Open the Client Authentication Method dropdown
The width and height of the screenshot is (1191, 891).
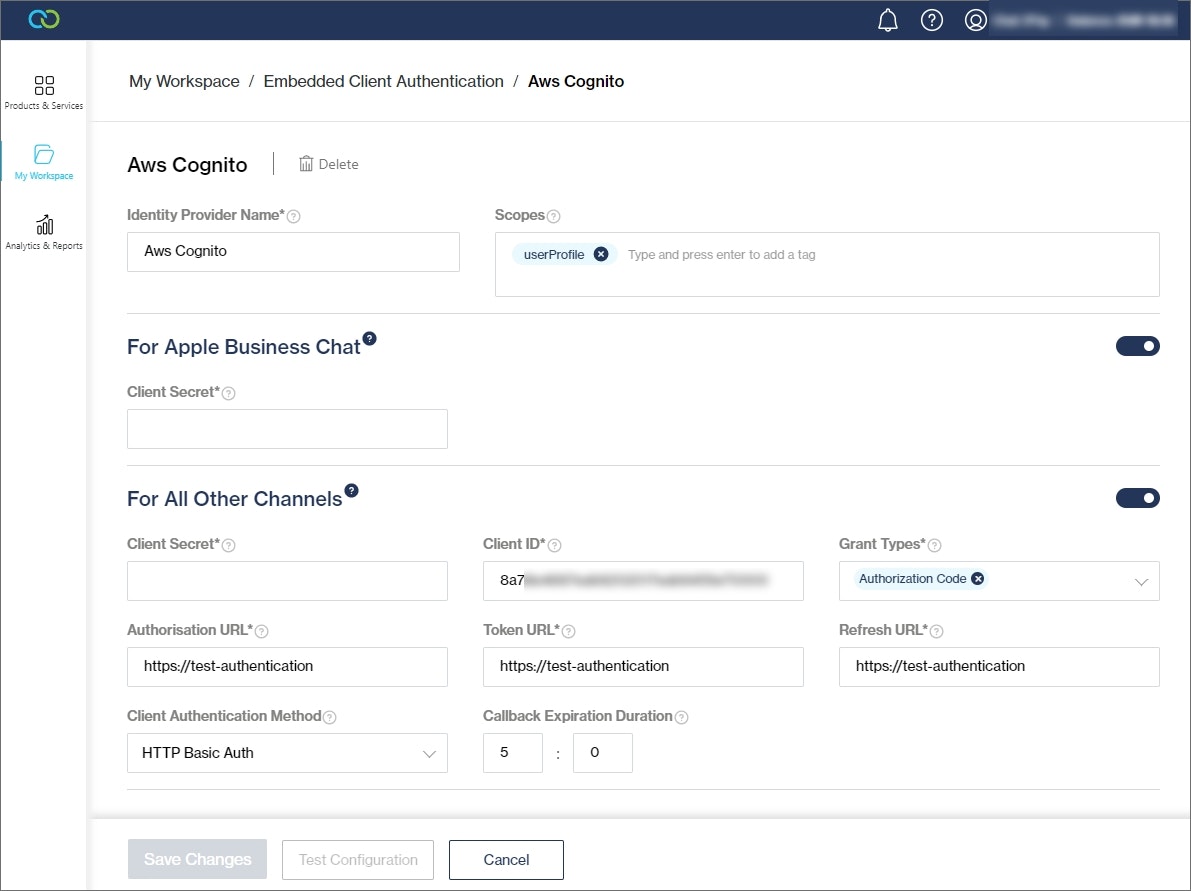pyautogui.click(x=287, y=753)
